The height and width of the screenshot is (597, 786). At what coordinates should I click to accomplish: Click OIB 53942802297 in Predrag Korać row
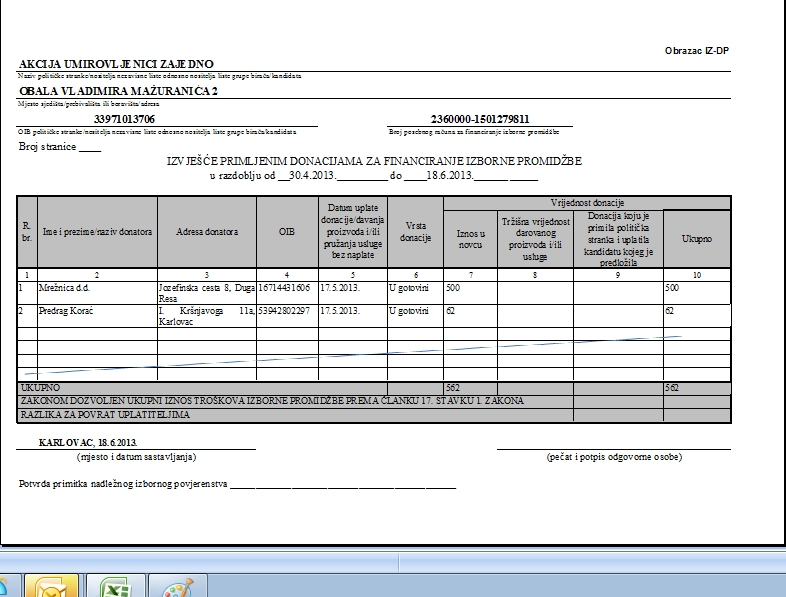[284, 311]
